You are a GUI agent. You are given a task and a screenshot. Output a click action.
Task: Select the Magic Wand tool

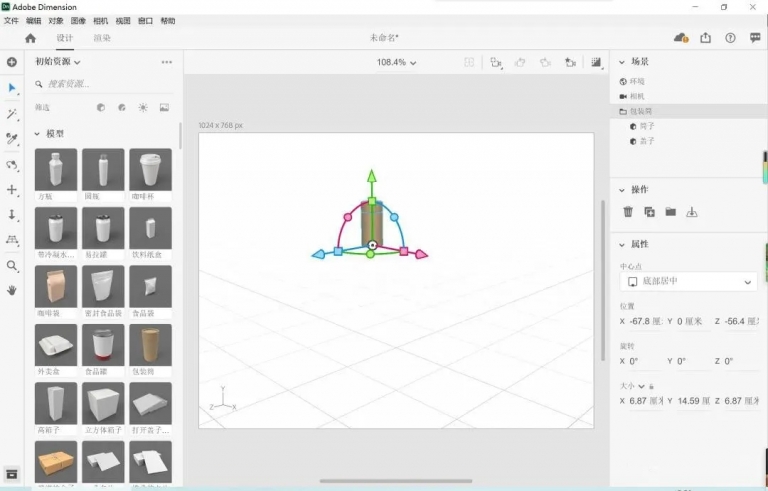[x=12, y=114]
